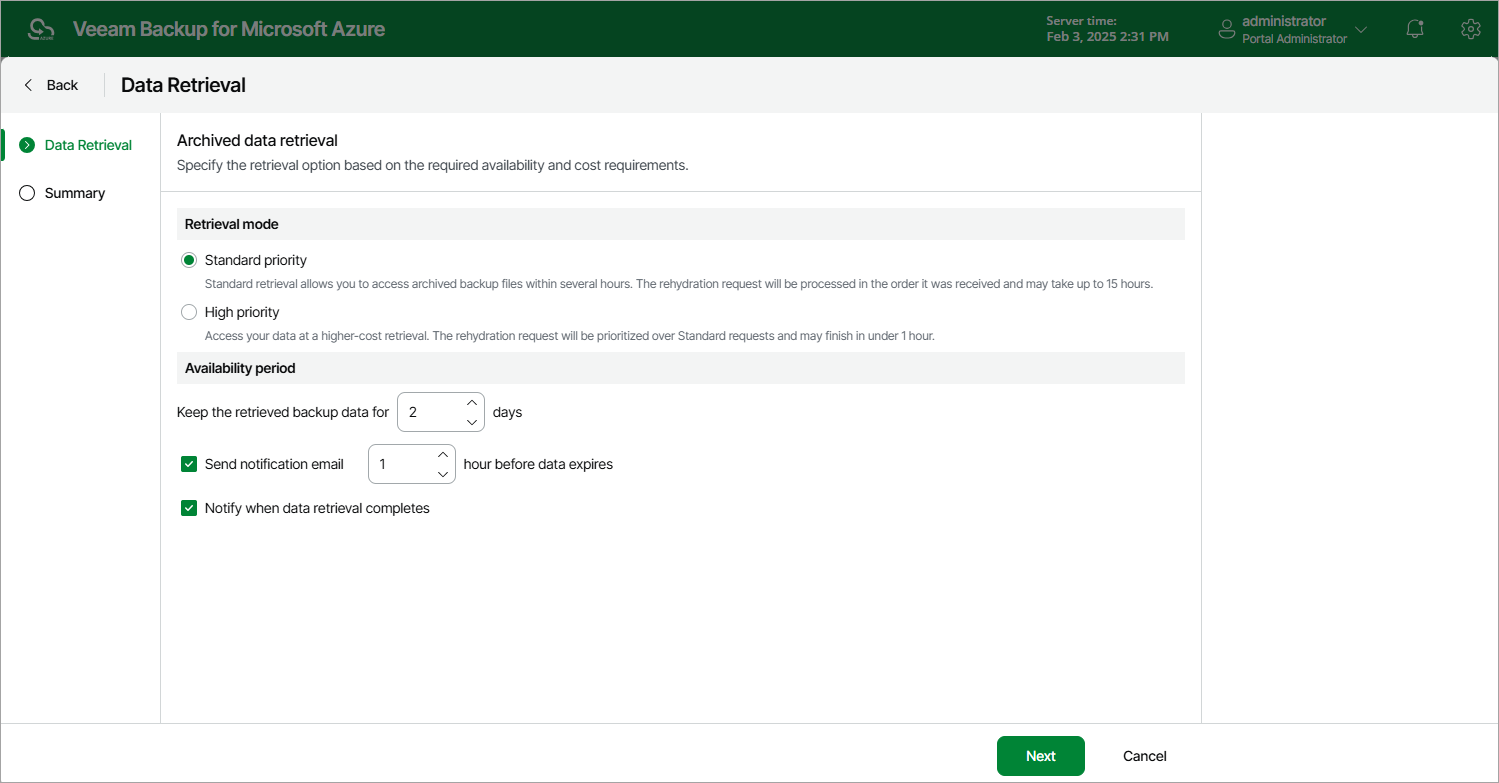Toggle Notify when data retrieval completes checkbox
The width and height of the screenshot is (1499, 783).
click(189, 508)
